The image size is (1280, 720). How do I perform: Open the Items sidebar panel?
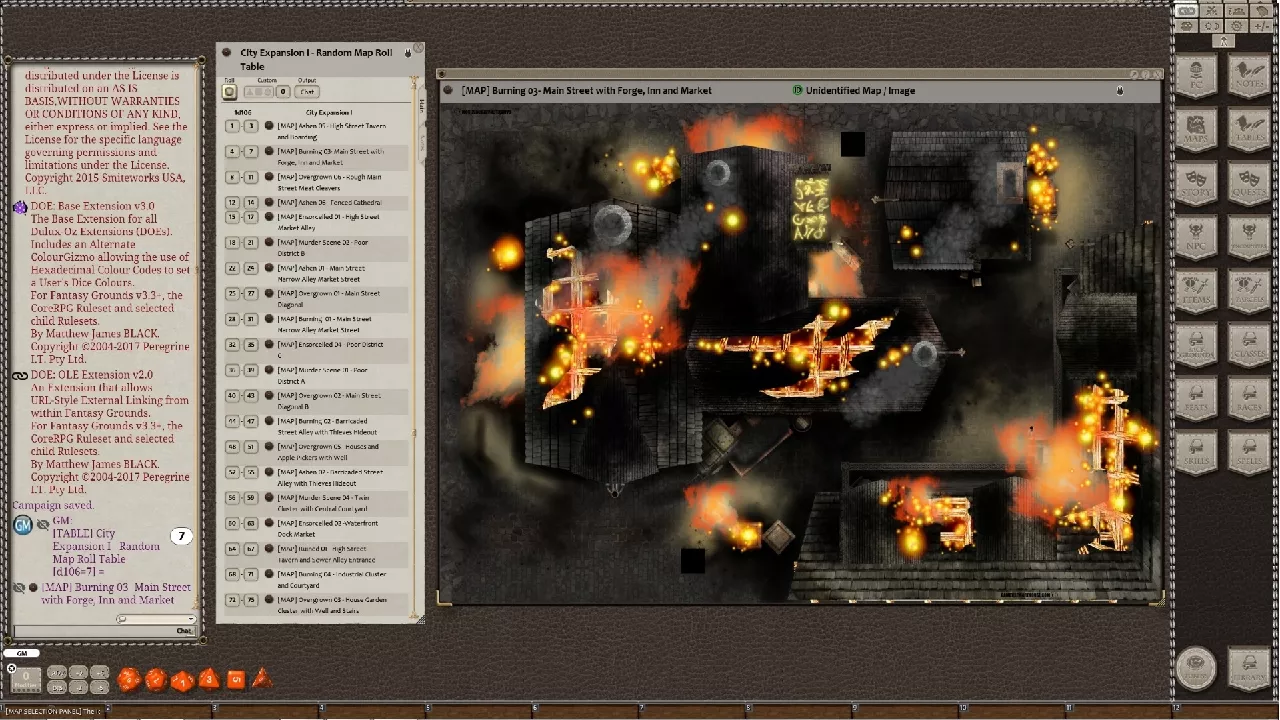pos(1195,291)
